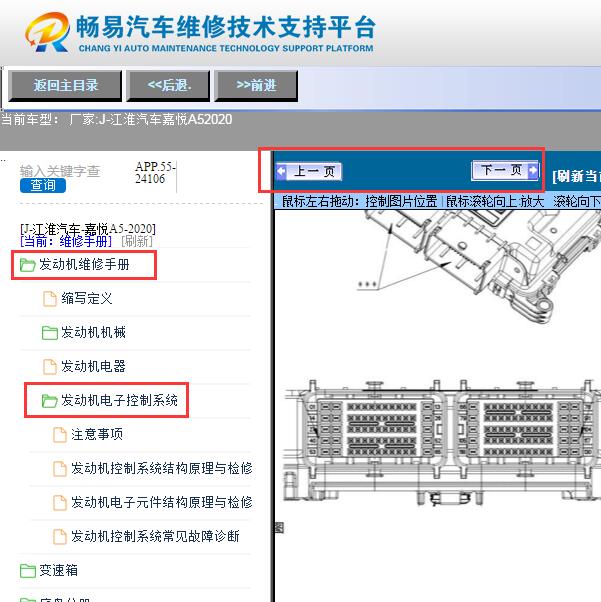Click the 刷新当前 refresh link

(576, 176)
